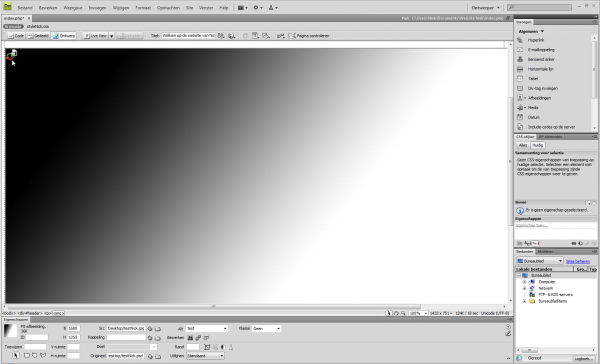Image resolution: width=600 pixels, height=364 pixels.
Task: Open the Uitlijnen dropdown
Action: [x=205, y=356]
